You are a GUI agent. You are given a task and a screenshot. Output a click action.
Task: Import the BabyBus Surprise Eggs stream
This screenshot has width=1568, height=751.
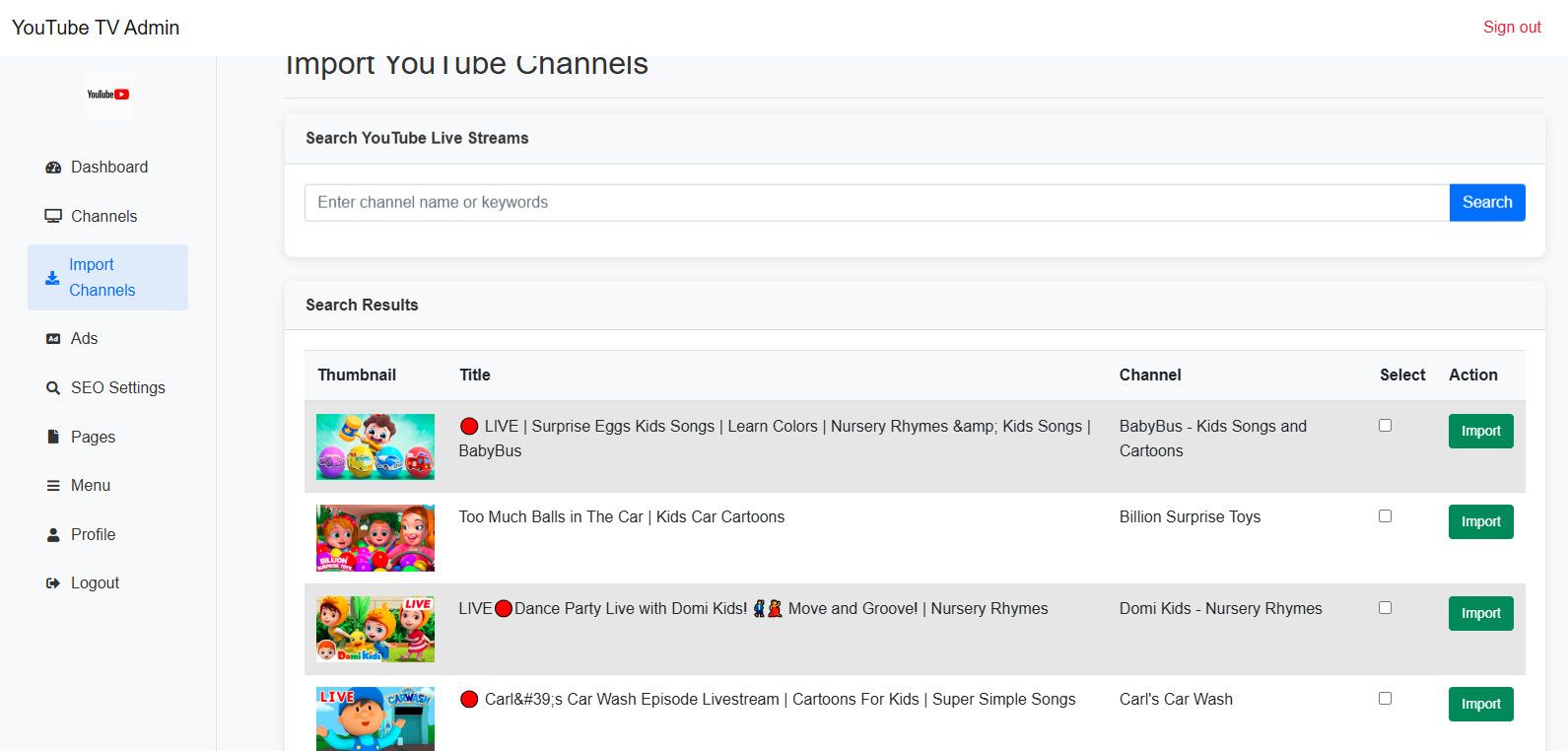(1480, 432)
